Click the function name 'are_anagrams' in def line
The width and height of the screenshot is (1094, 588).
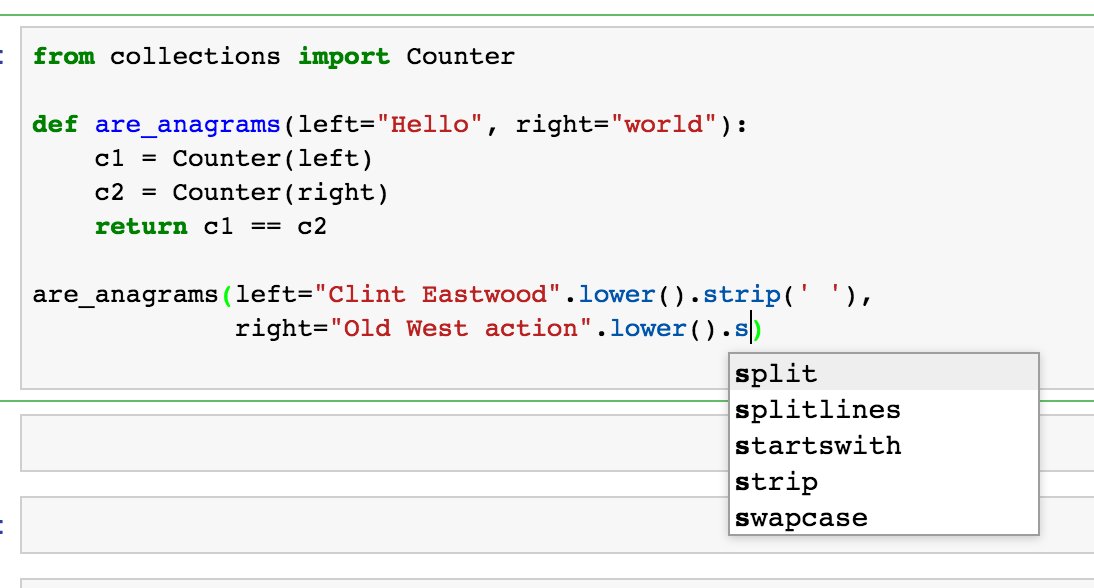tap(188, 125)
